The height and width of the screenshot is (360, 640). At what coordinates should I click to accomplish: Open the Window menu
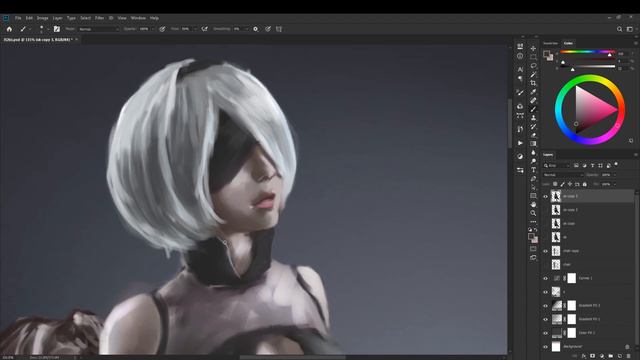point(138,18)
